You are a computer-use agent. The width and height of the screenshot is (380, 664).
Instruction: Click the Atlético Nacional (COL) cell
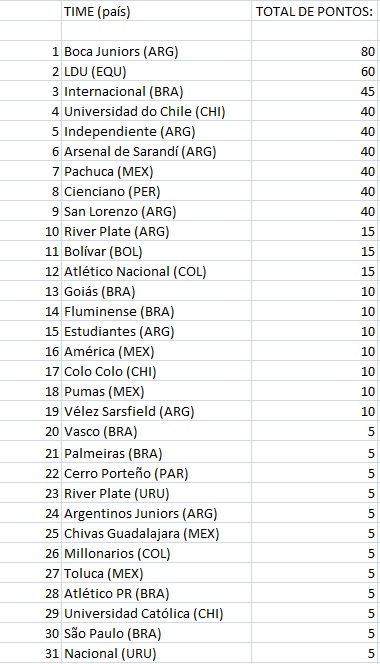click(156, 271)
